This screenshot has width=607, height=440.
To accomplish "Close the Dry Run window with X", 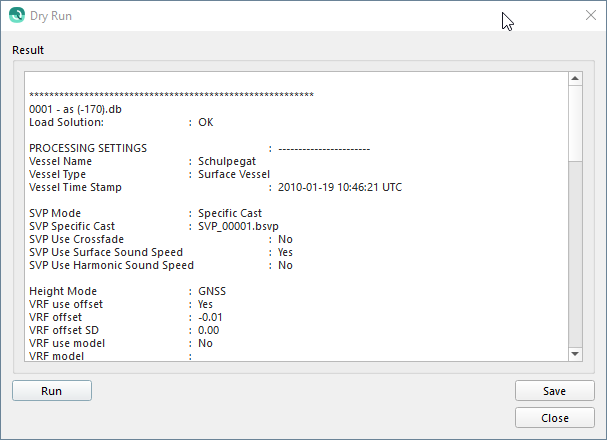I will pyautogui.click(x=589, y=16).
